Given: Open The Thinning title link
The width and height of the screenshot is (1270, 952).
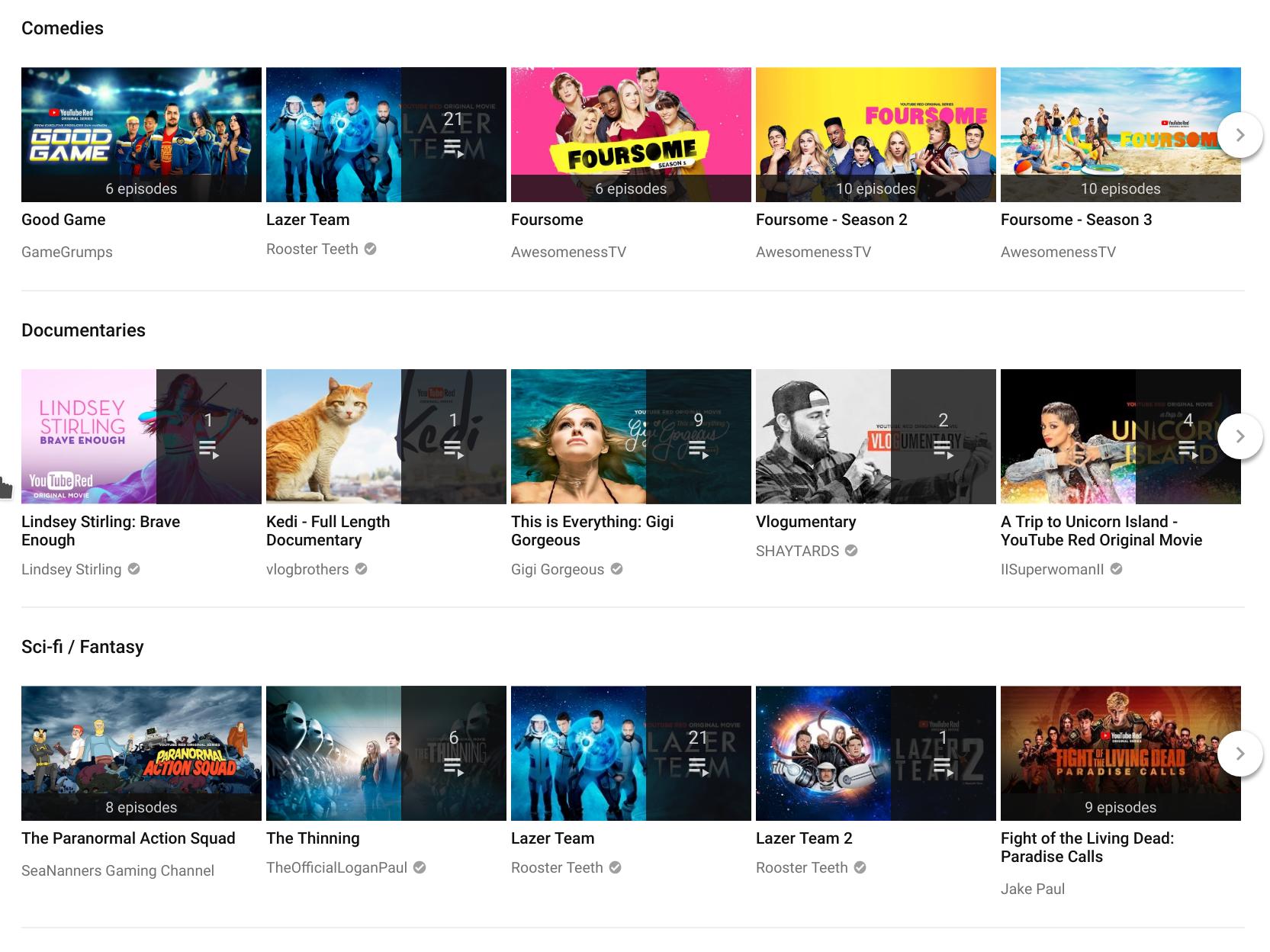Looking at the screenshot, I should [313, 838].
